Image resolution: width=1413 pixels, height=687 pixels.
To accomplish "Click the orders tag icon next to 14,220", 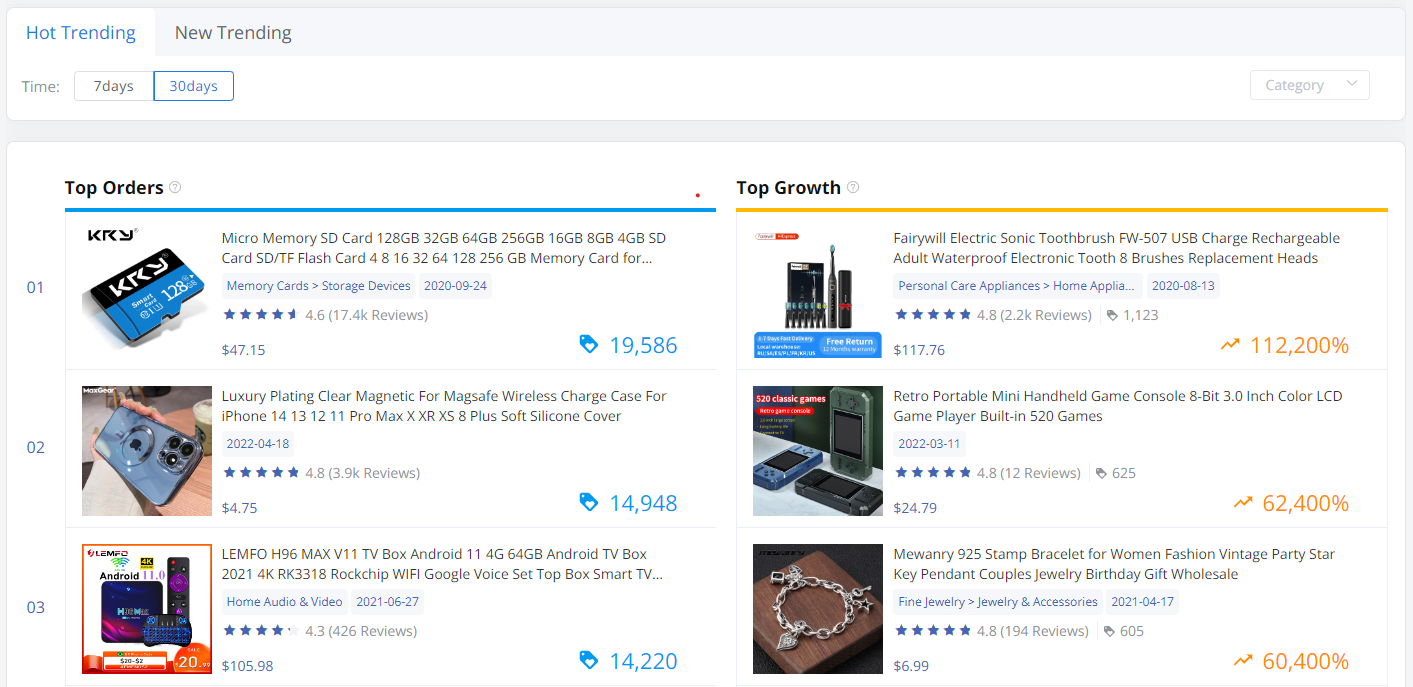I will coord(589,660).
